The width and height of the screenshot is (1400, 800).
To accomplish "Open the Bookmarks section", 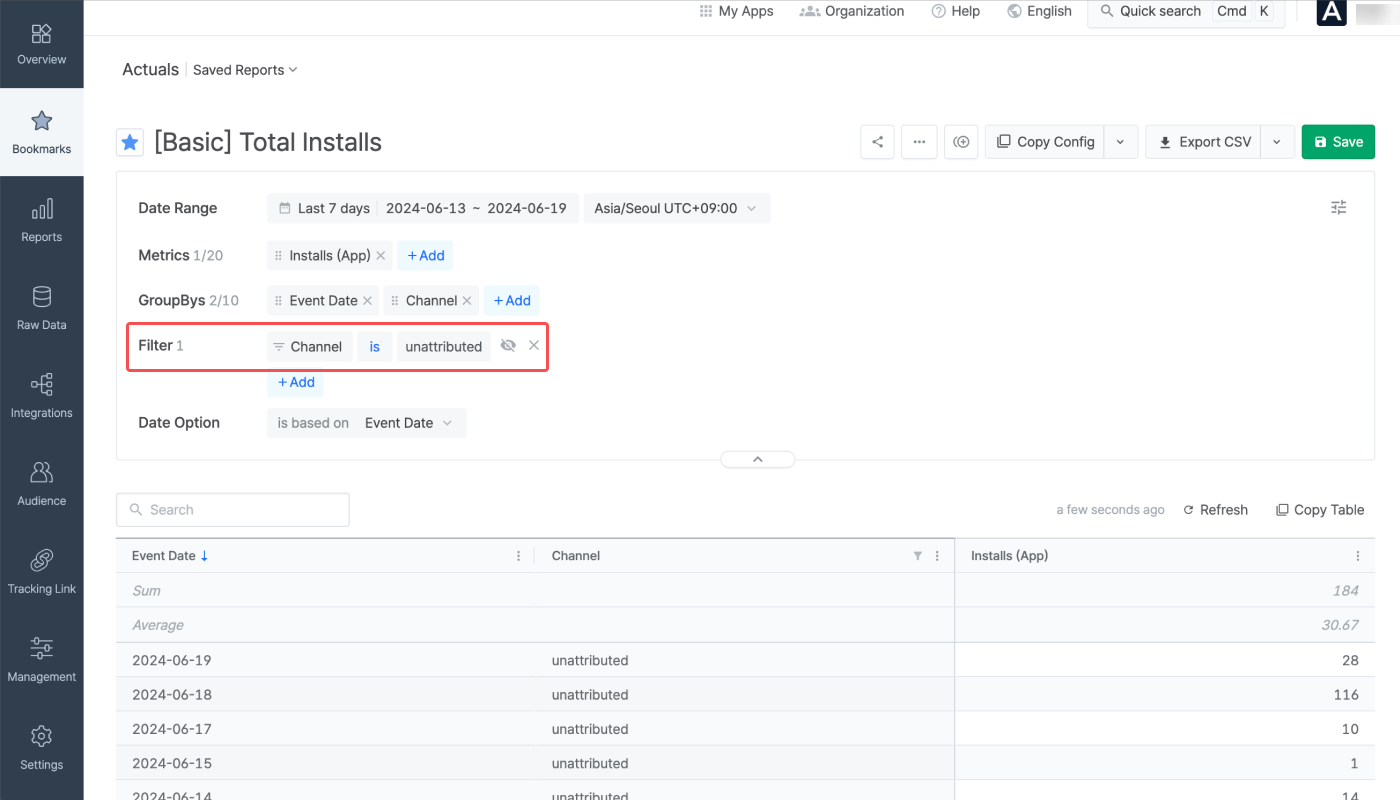I will point(41,133).
